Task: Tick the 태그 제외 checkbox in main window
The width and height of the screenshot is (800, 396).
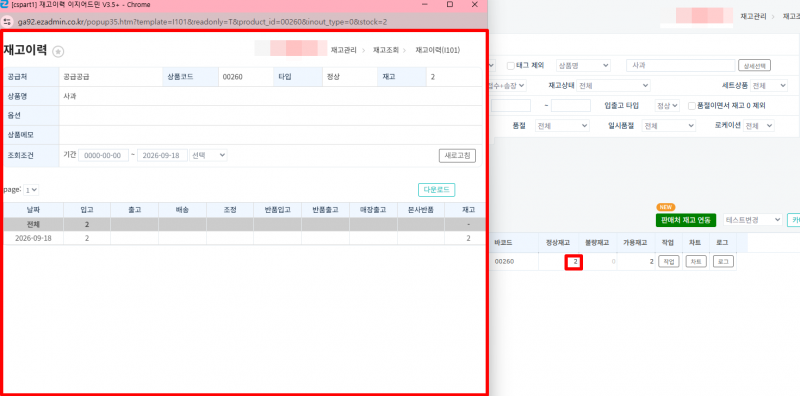Action: (x=511, y=65)
